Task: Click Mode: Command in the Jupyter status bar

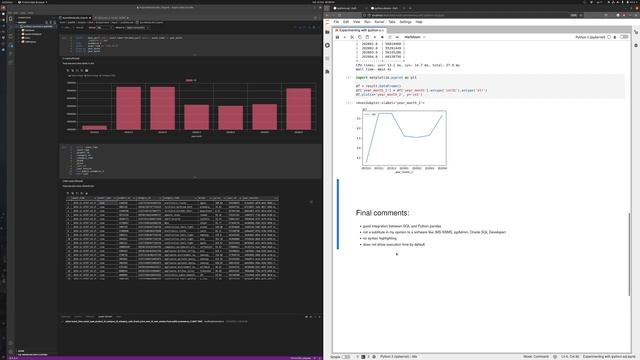Action: tap(536, 357)
